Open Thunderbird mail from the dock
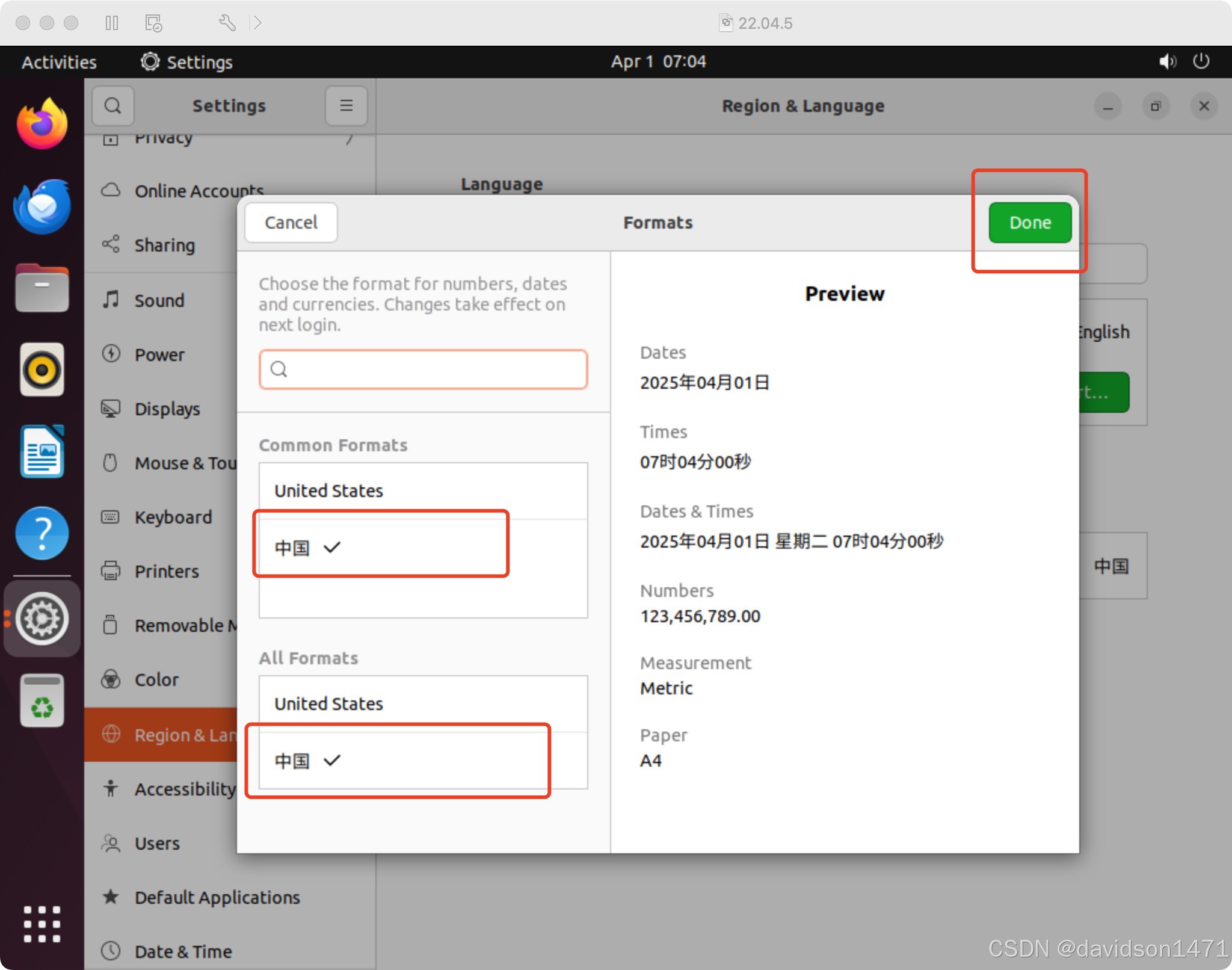The image size is (1232, 970). coord(42,206)
